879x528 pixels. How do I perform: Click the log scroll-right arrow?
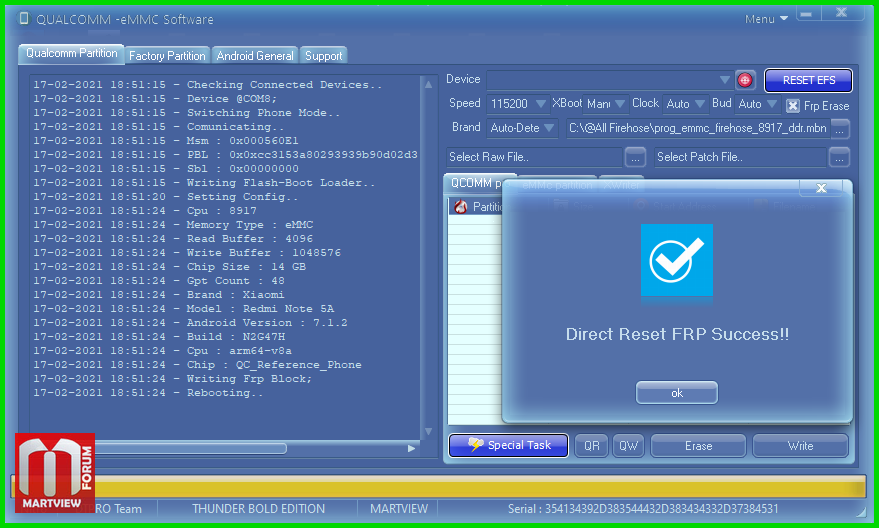[411, 448]
